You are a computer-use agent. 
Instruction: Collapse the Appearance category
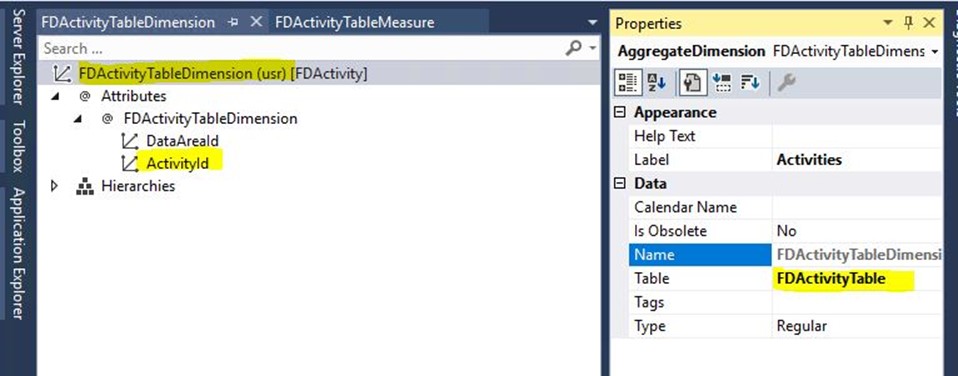tap(620, 112)
